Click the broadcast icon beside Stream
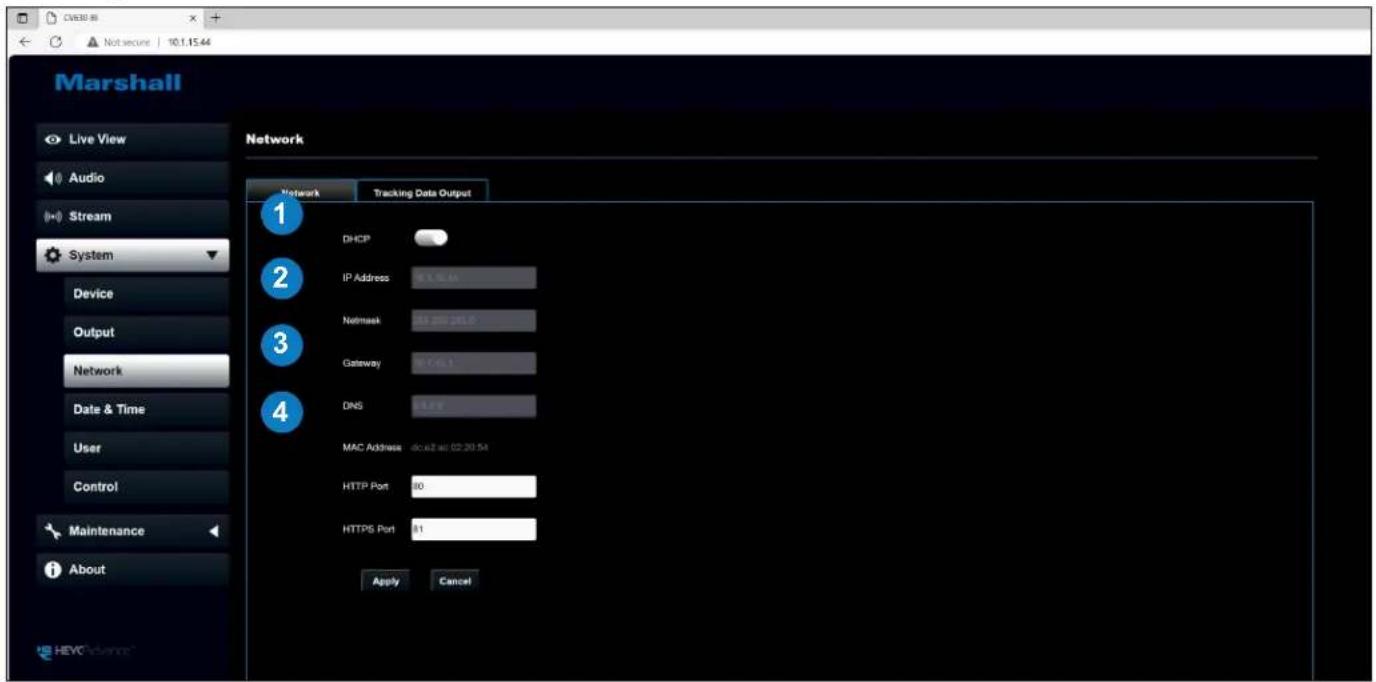1376x682 pixels. tap(52, 216)
